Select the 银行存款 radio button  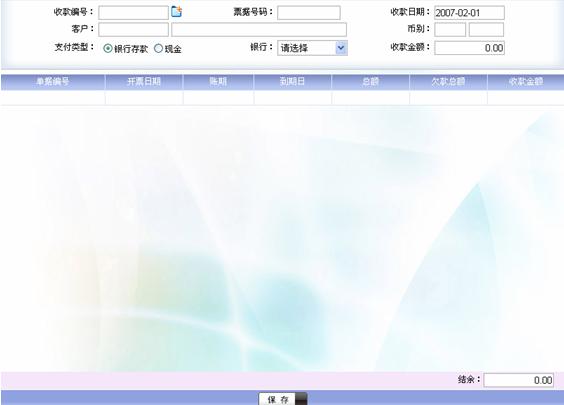click(108, 48)
